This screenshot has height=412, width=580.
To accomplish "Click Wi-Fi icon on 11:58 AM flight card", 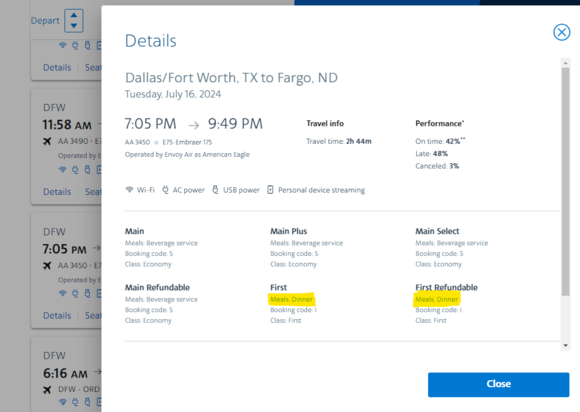I will [x=63, y=169].
